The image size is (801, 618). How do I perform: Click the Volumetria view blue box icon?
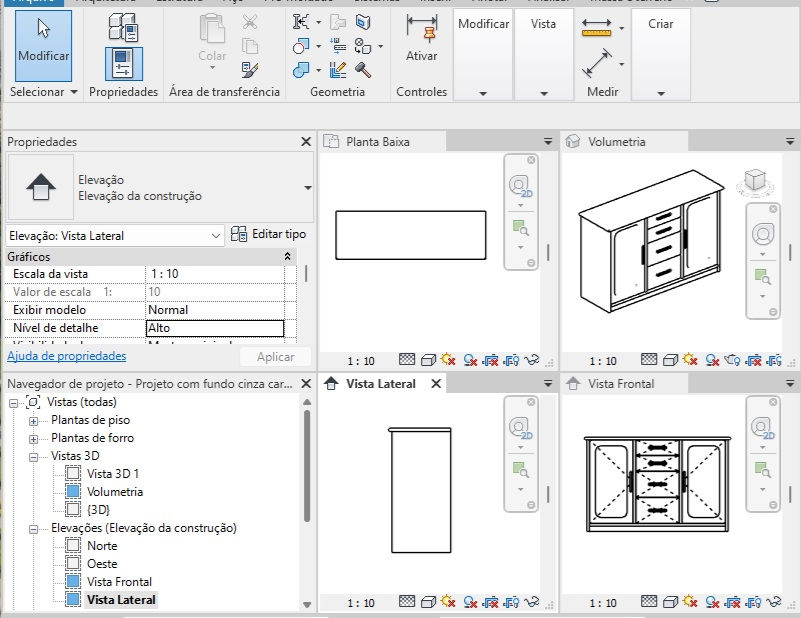(x=73, y=491)
